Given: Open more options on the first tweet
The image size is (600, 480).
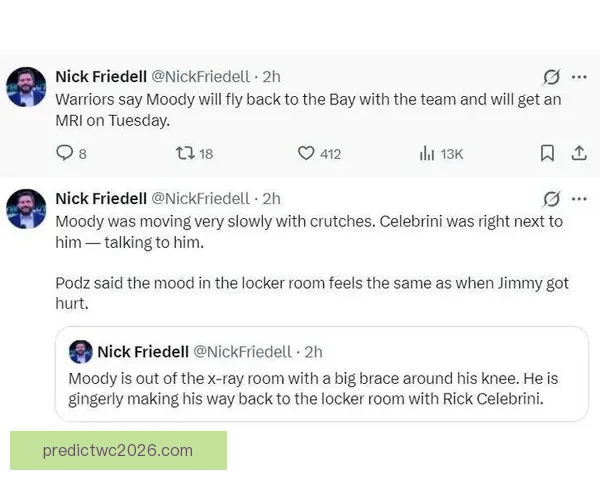Looking at the screenshot, I should tap(578, 77).
